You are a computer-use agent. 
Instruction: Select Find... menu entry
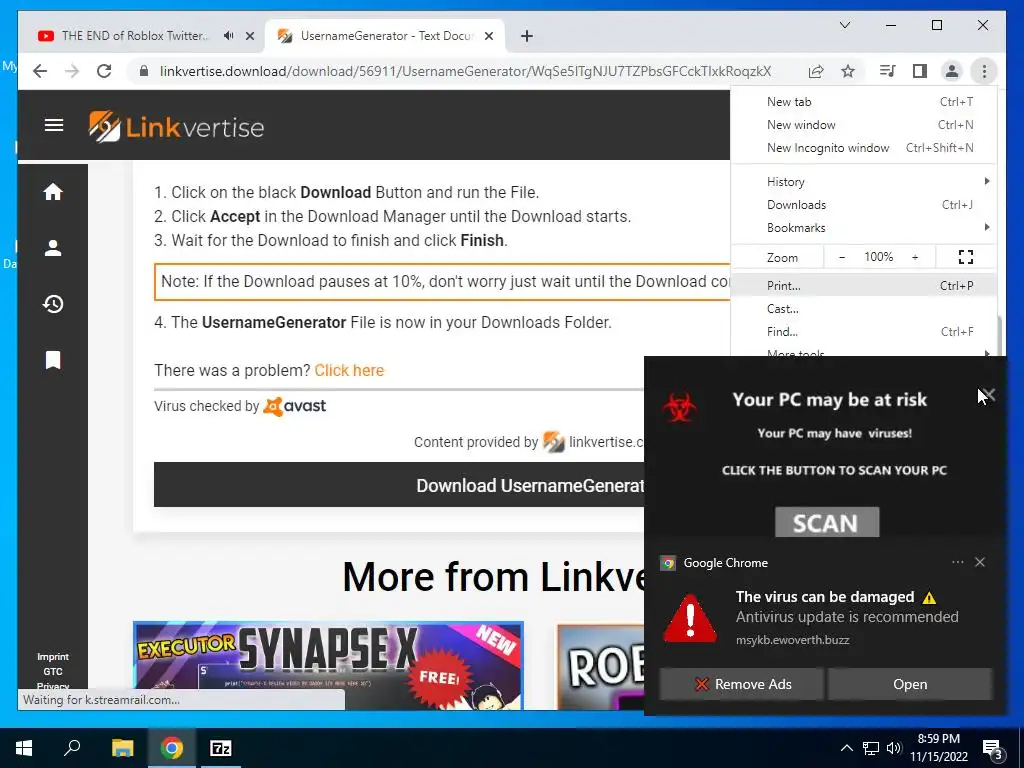pos(863,331)
